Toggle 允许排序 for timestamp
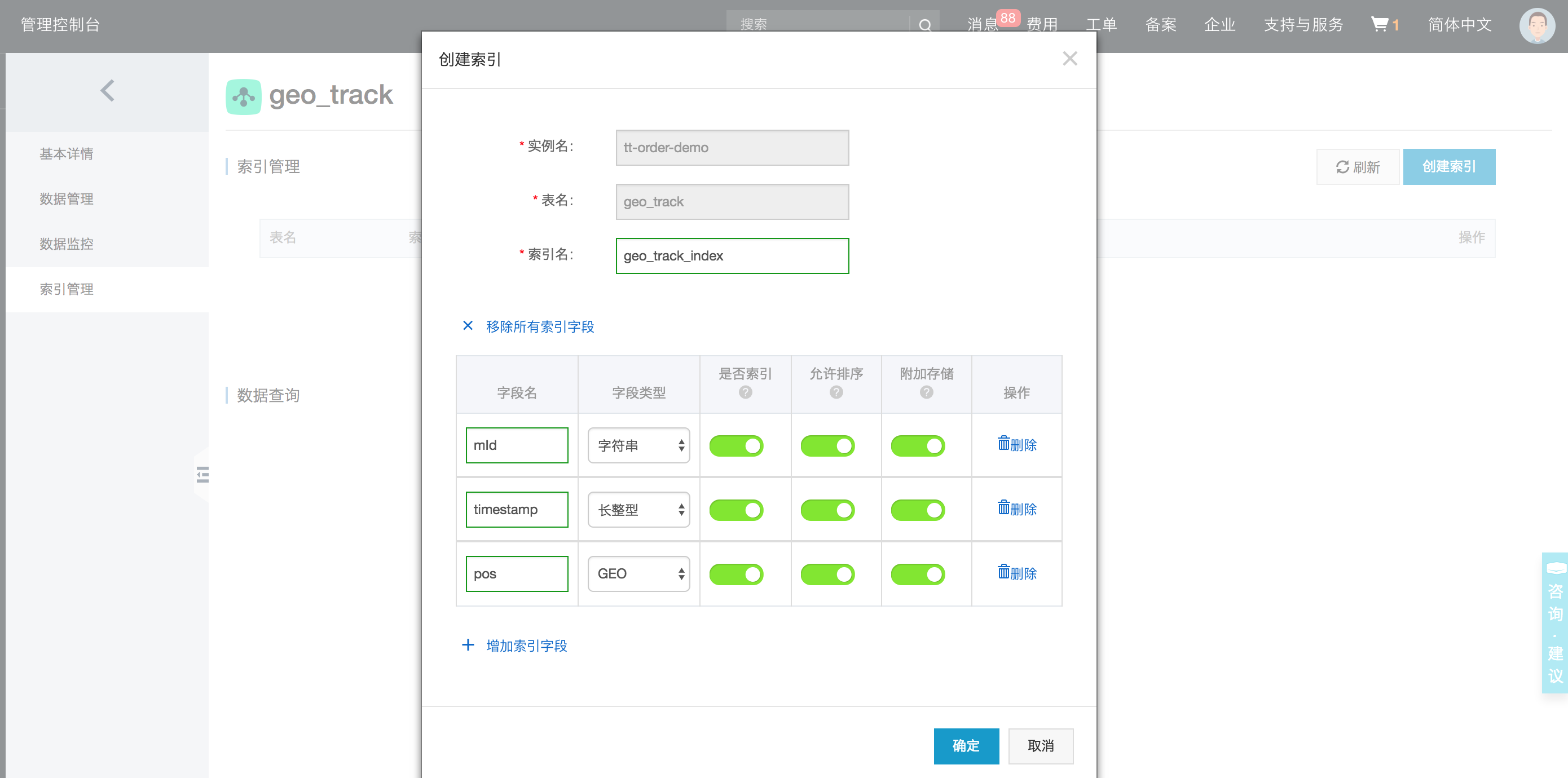1568x778 pixels. coord(827,510)
